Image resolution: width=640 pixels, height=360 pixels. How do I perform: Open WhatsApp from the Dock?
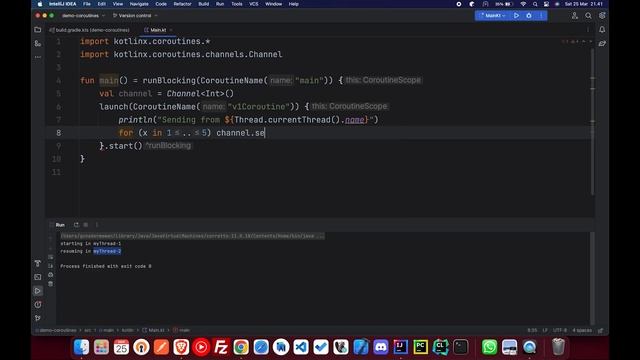click(x=489, y=347)
